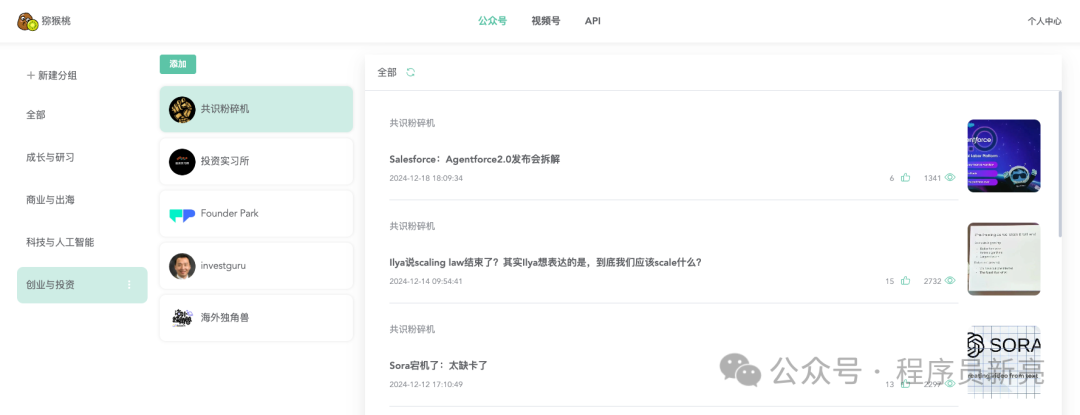1080x415 pixels.
Task: Open the article Ilya说scaling law结束了
Action: coord(546,262)
